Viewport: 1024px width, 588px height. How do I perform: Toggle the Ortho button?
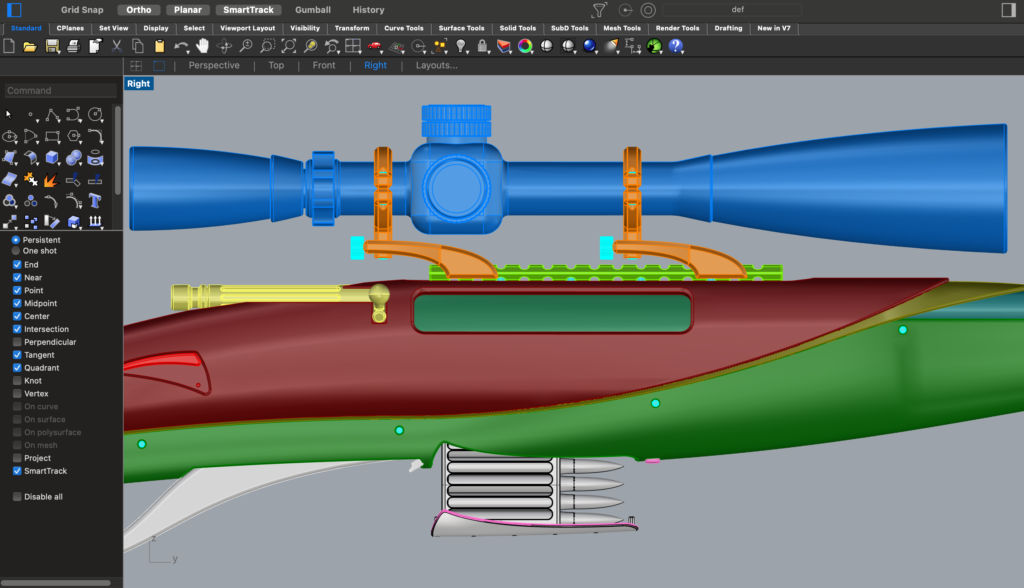click(138, 10)
